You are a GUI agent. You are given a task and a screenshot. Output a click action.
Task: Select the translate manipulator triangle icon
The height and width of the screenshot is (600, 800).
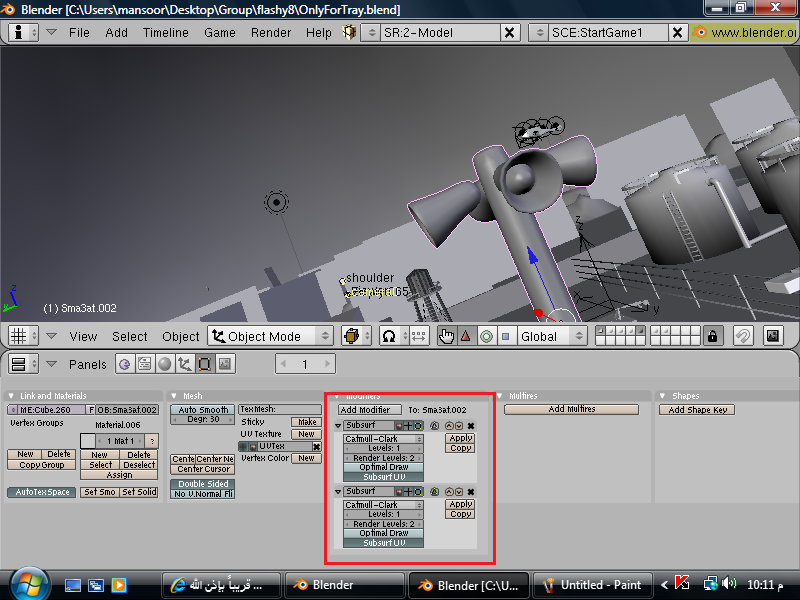[x=466, y=336]
